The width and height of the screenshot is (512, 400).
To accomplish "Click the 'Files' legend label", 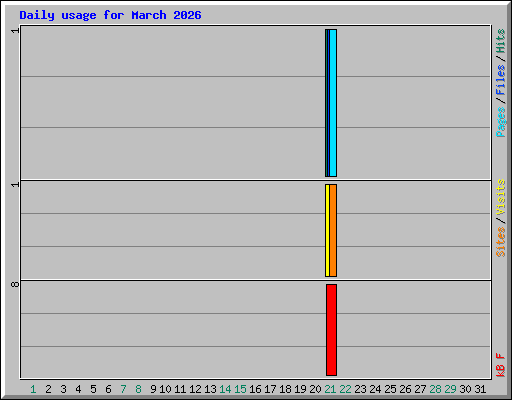I will coord(501,79).
